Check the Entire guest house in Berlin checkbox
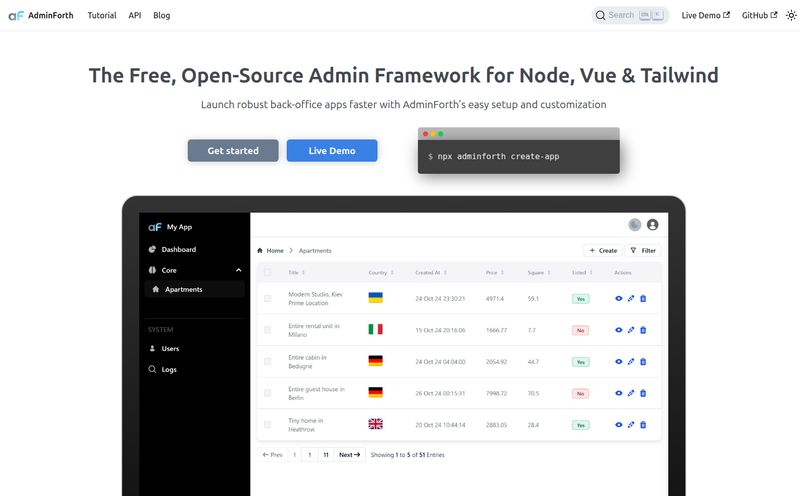Image resolution: width=800 pixels, height=496 pixels. click(267, 393)
